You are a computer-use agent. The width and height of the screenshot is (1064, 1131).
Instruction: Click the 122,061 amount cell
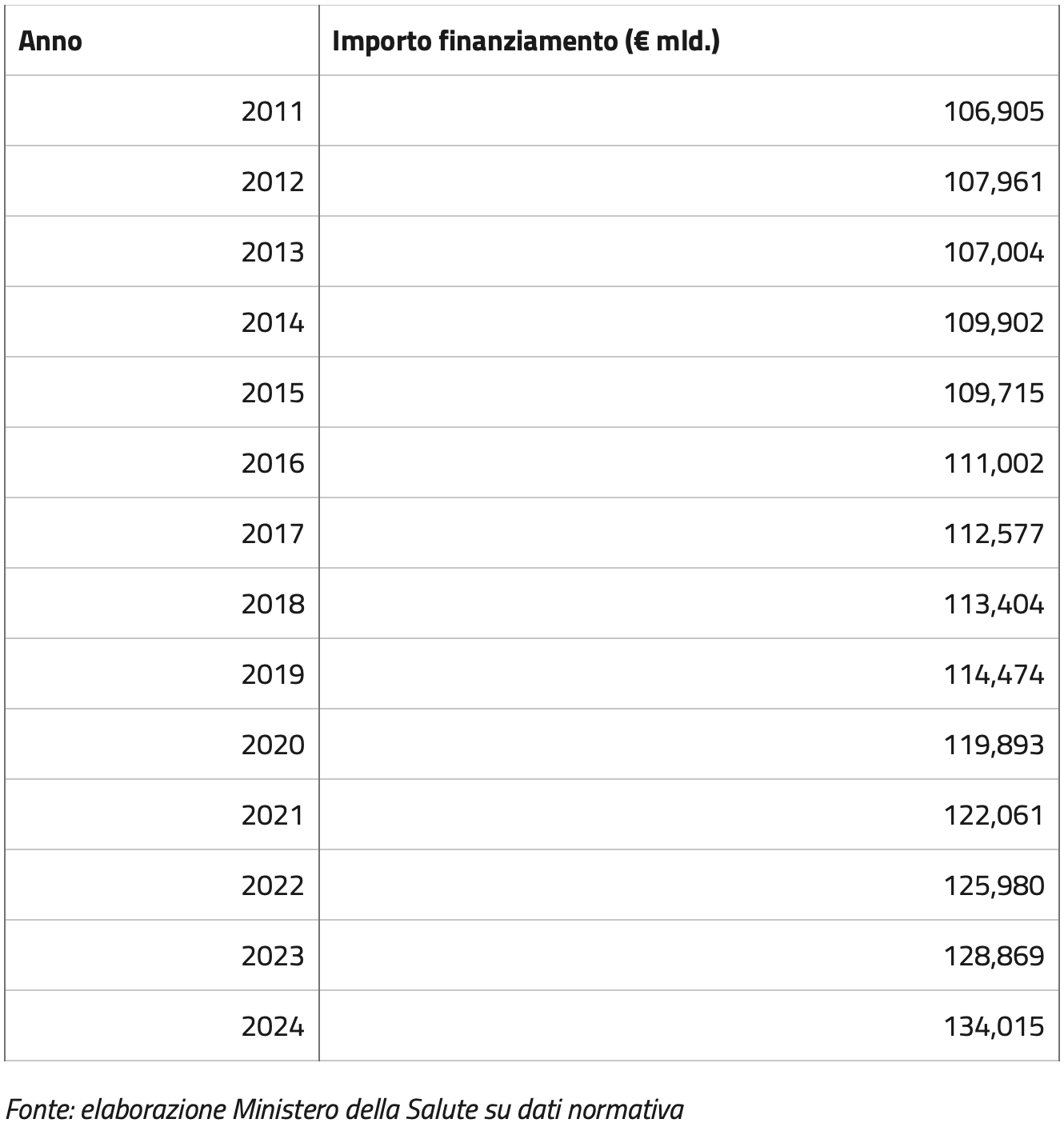(x=994, y=815)
